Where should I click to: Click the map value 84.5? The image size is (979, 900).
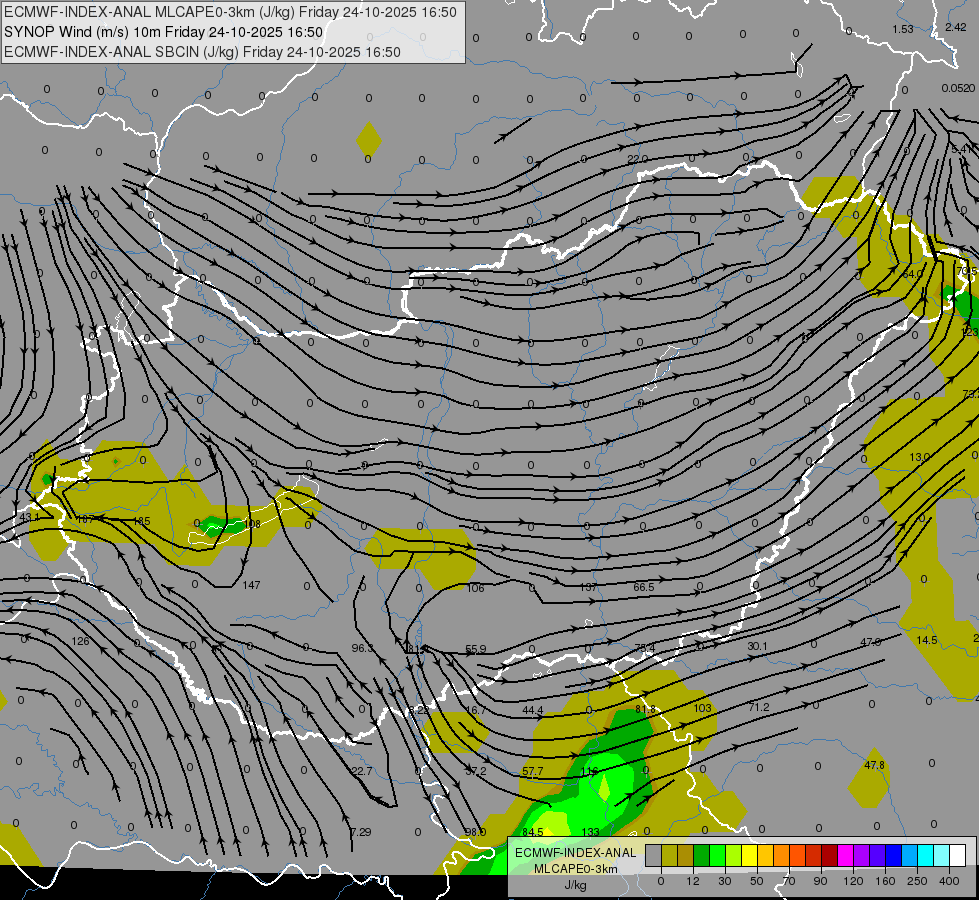pyautogui.click(x=533, y=832)
